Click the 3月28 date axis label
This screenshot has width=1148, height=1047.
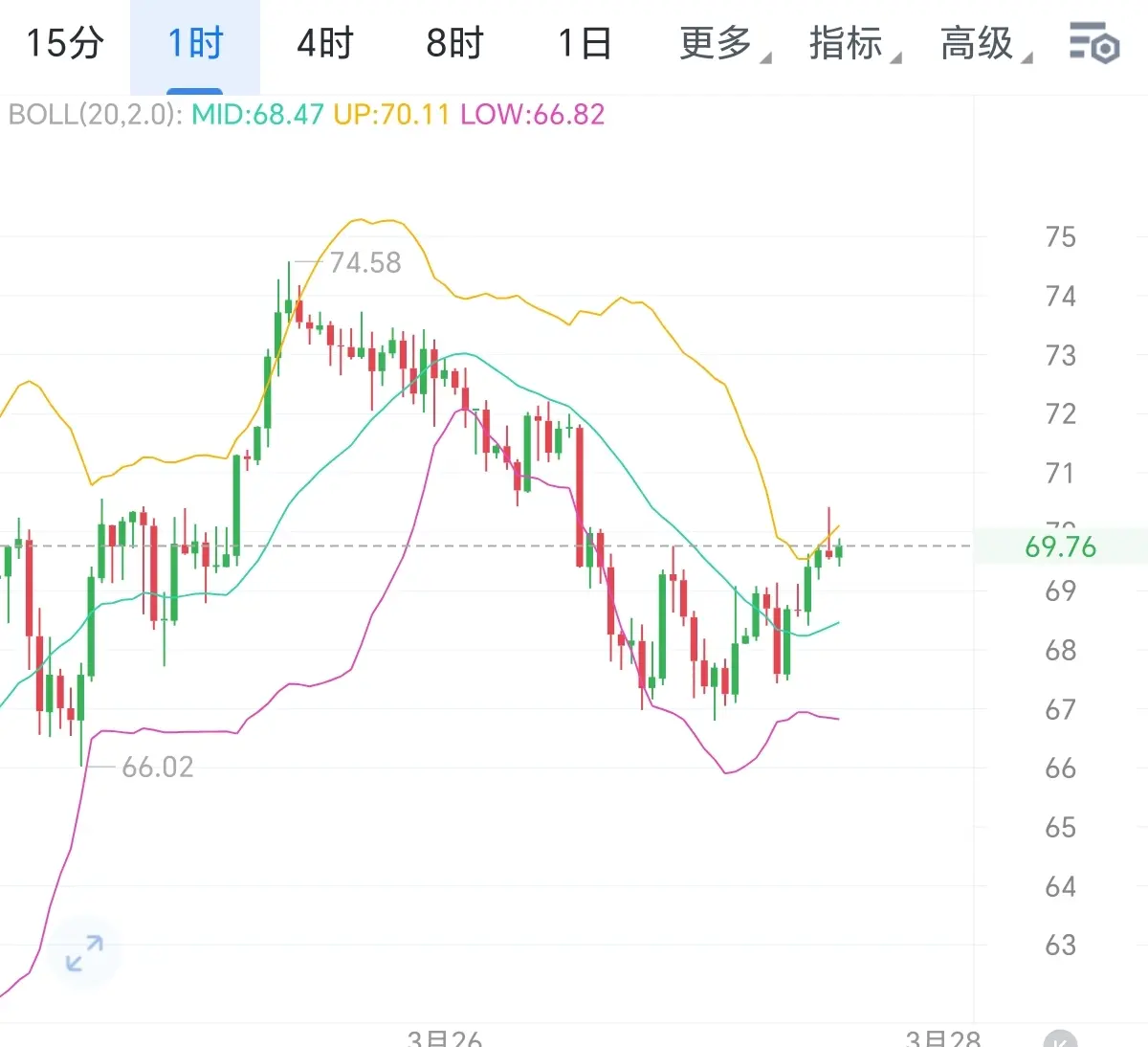click(943, 1037)
